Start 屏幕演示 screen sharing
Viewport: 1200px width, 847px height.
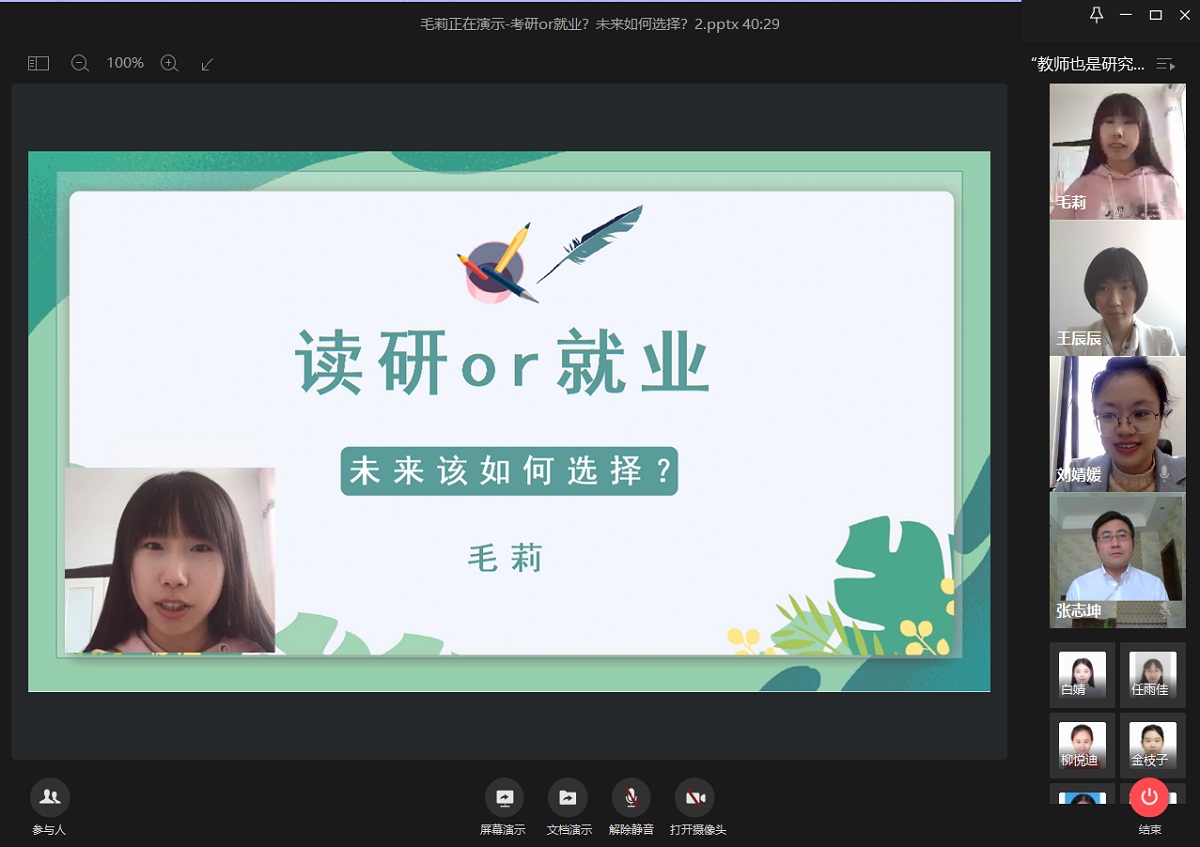point(503,798)
